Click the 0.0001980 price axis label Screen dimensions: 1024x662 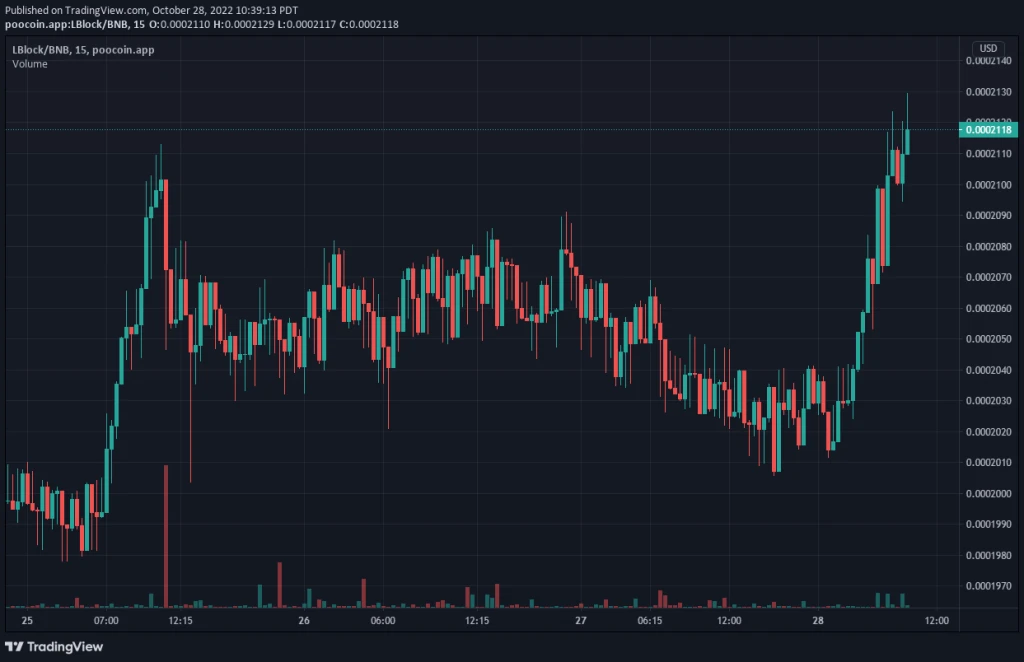click(988, 556)
